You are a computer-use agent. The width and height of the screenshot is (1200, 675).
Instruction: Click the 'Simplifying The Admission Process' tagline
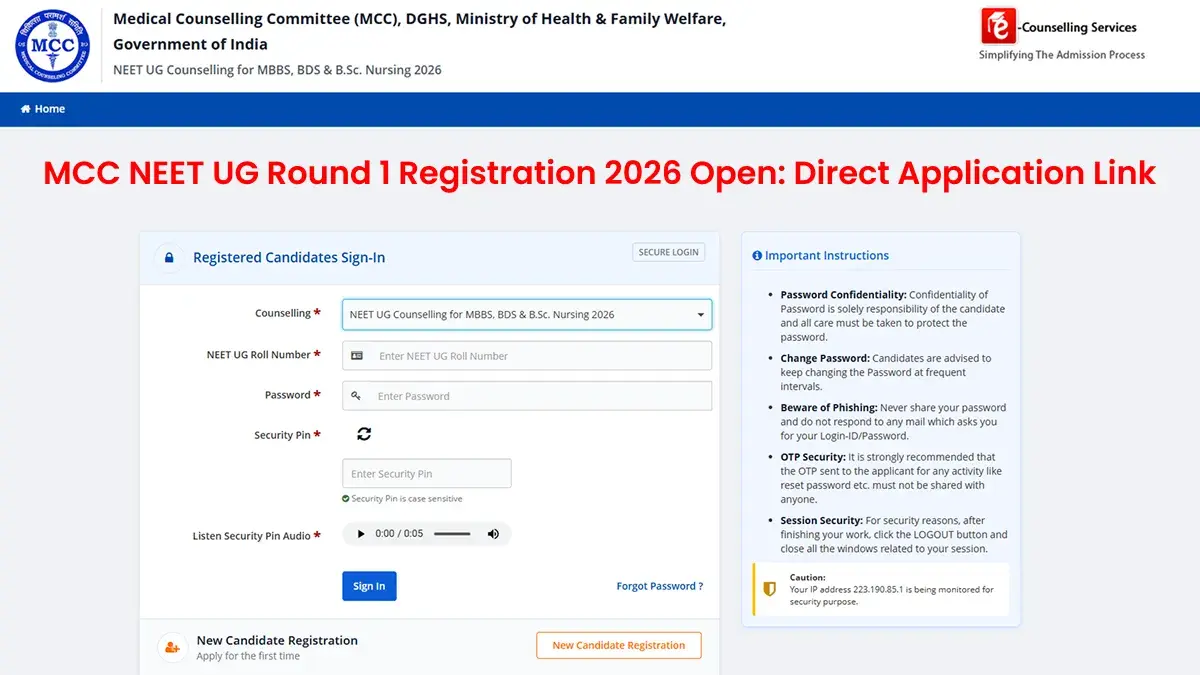[1062, 55]
